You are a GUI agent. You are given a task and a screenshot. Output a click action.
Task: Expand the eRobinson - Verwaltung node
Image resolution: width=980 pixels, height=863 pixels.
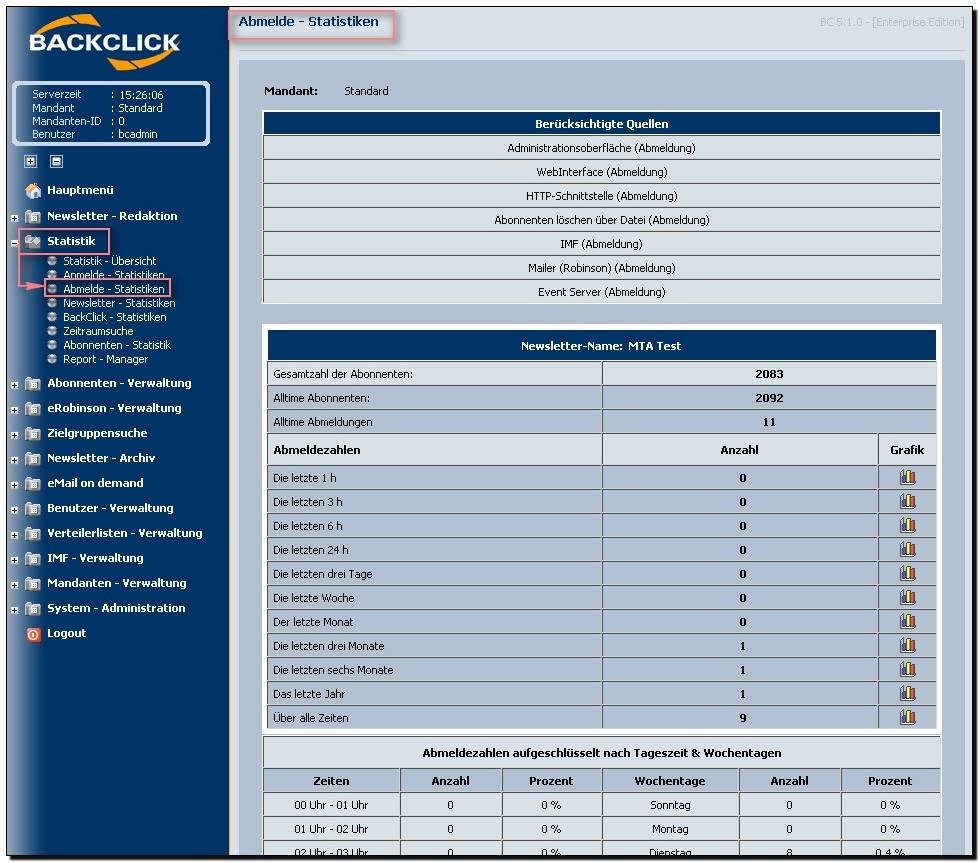14,411
